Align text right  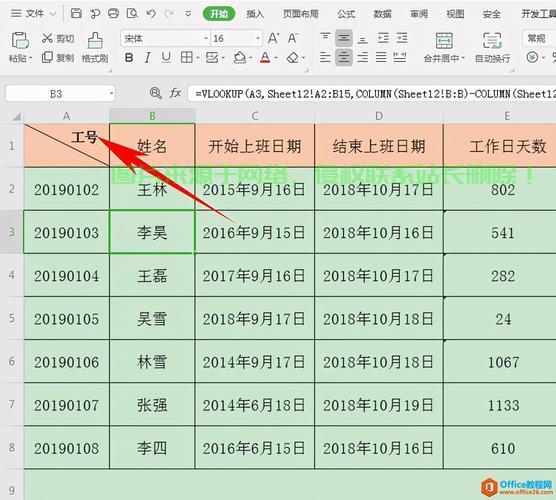362,57
